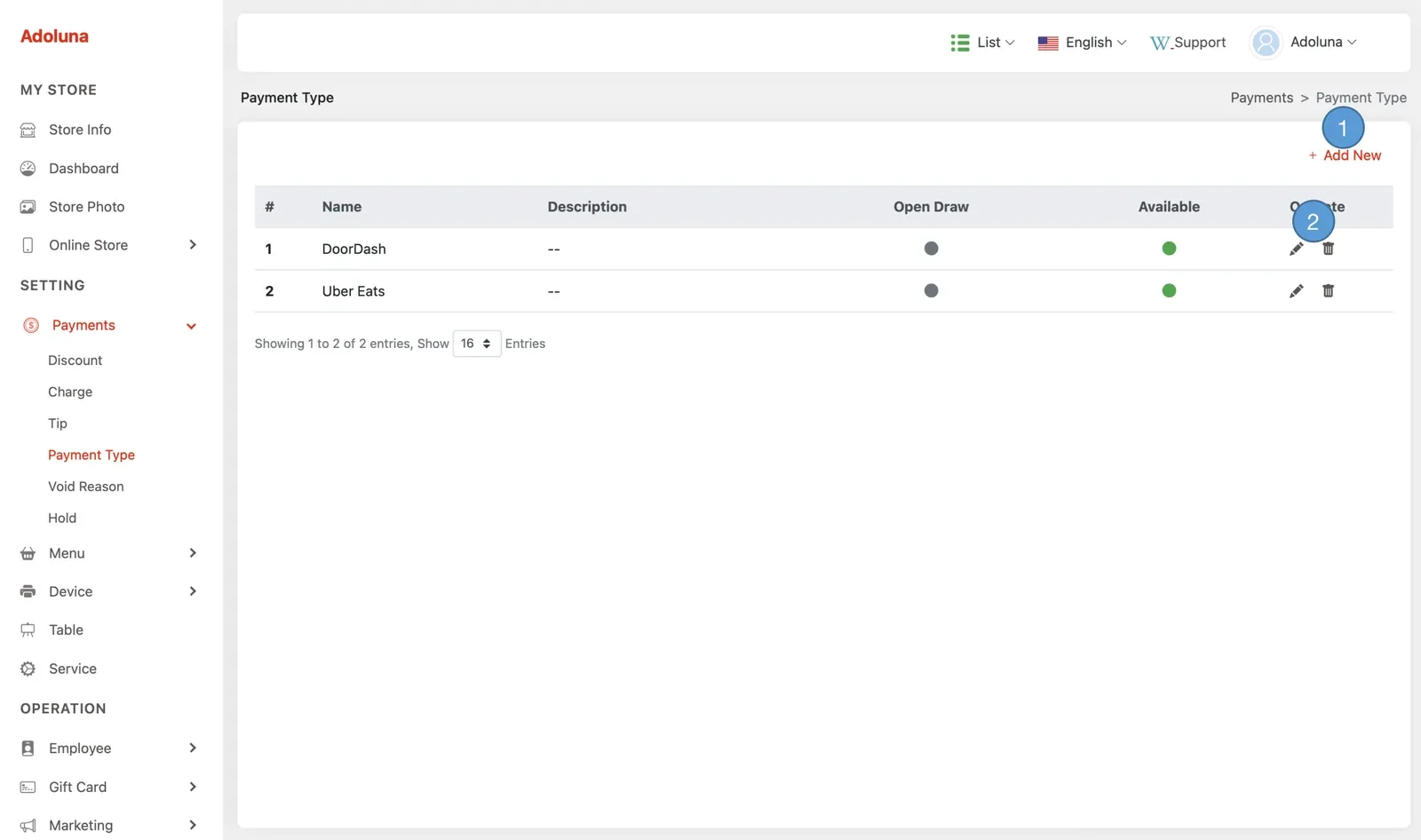The image size is (1421, 840).
Task: Toggle Available status for DoorDash
Action: [x=1169, y=249]
